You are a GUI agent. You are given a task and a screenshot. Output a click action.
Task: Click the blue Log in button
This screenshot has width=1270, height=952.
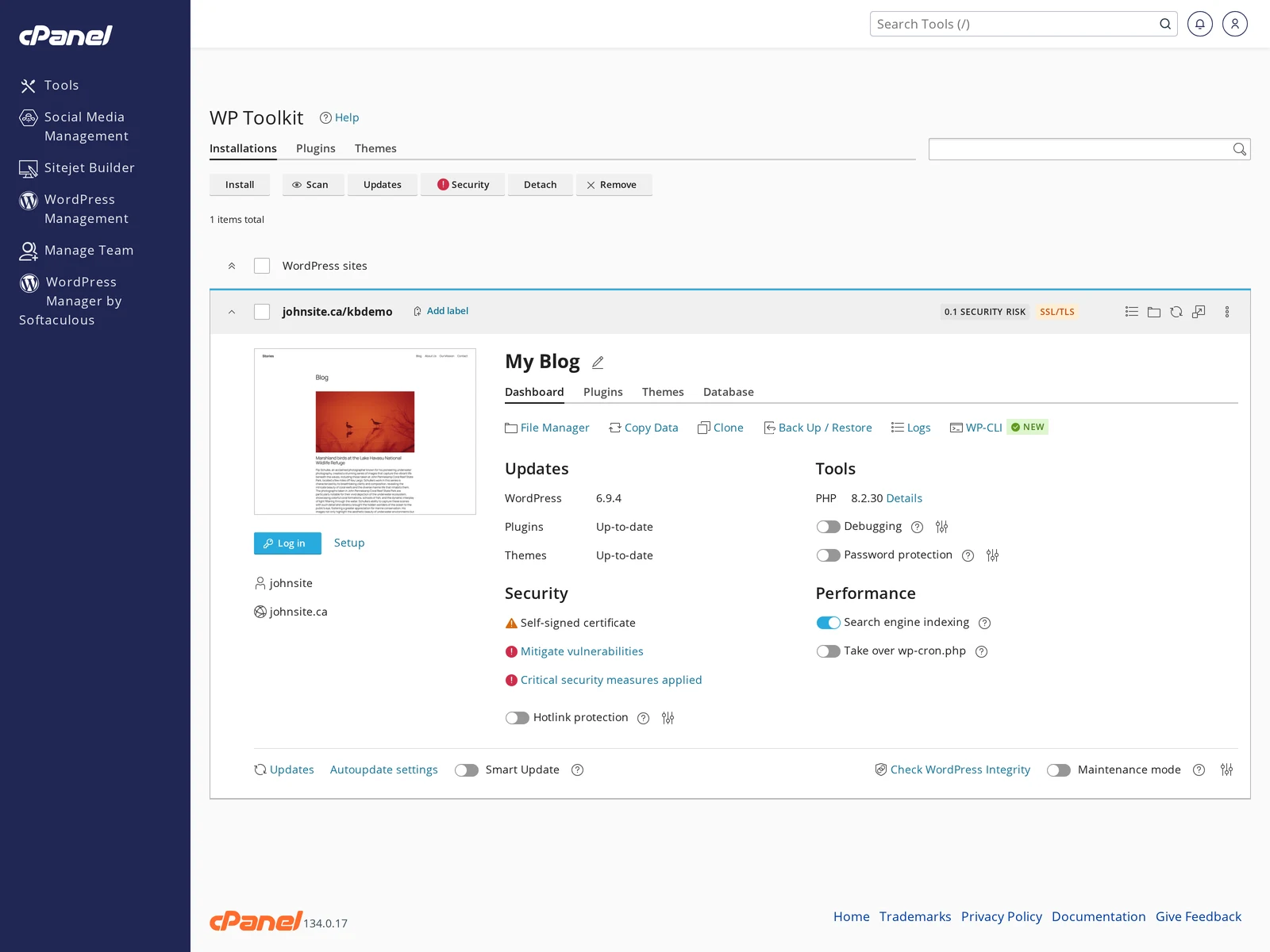287,543
